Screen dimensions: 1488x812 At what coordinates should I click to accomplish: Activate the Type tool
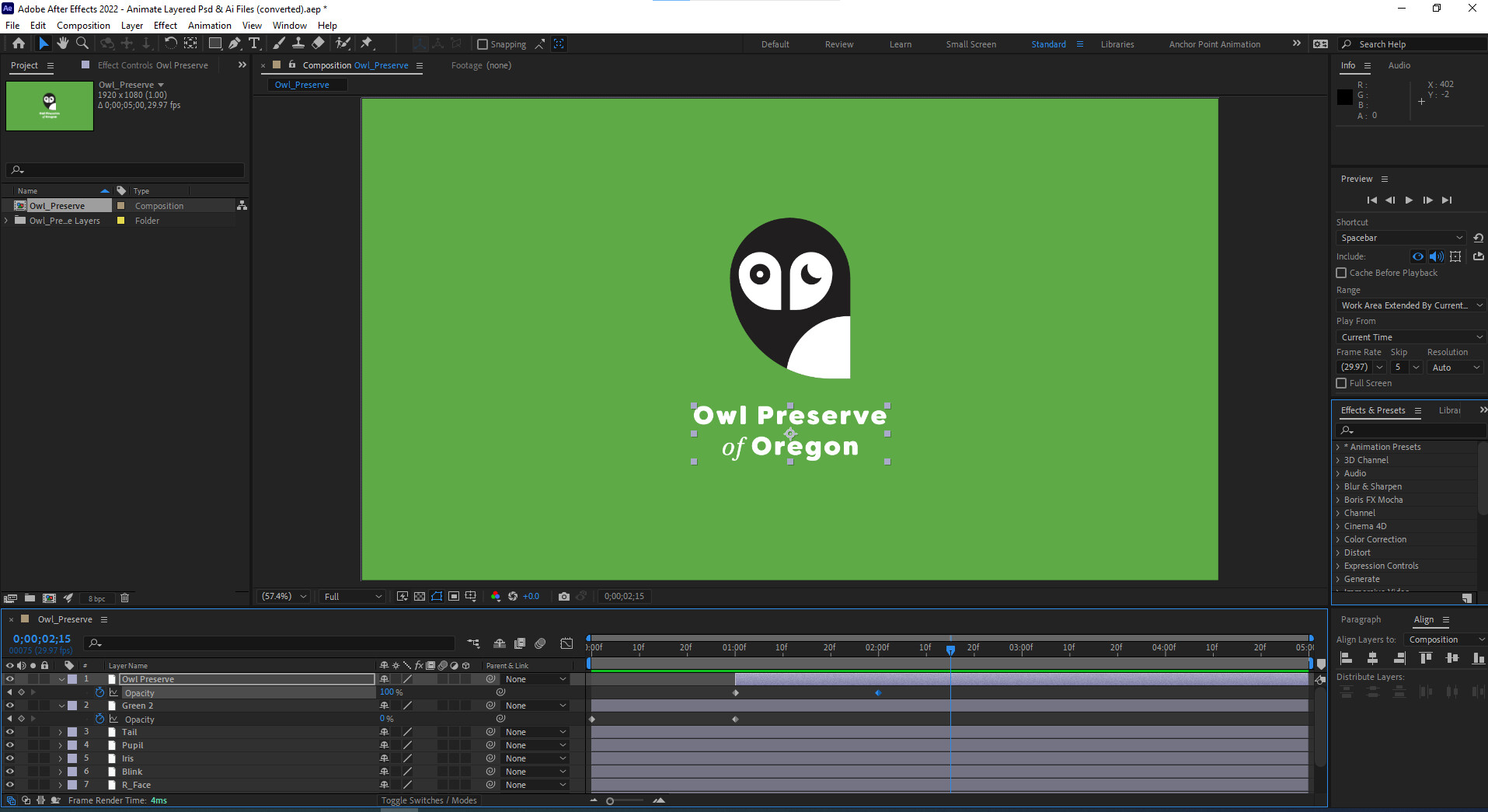(254, 44)
